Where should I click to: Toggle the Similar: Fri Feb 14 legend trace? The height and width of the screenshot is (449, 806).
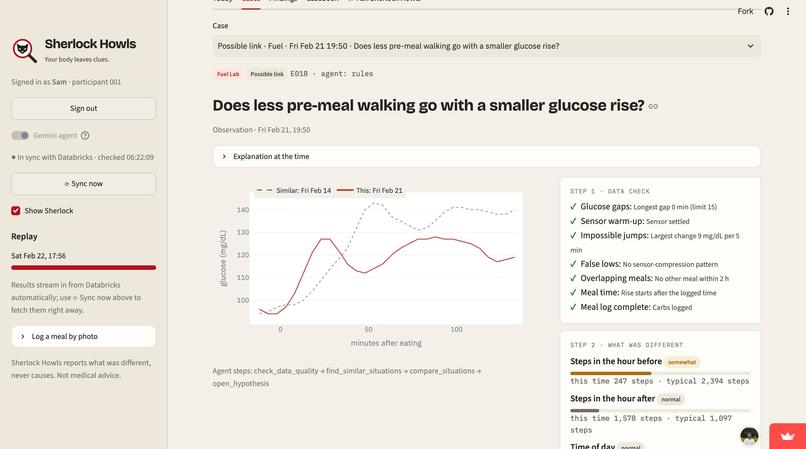click(x=294, y=190)
